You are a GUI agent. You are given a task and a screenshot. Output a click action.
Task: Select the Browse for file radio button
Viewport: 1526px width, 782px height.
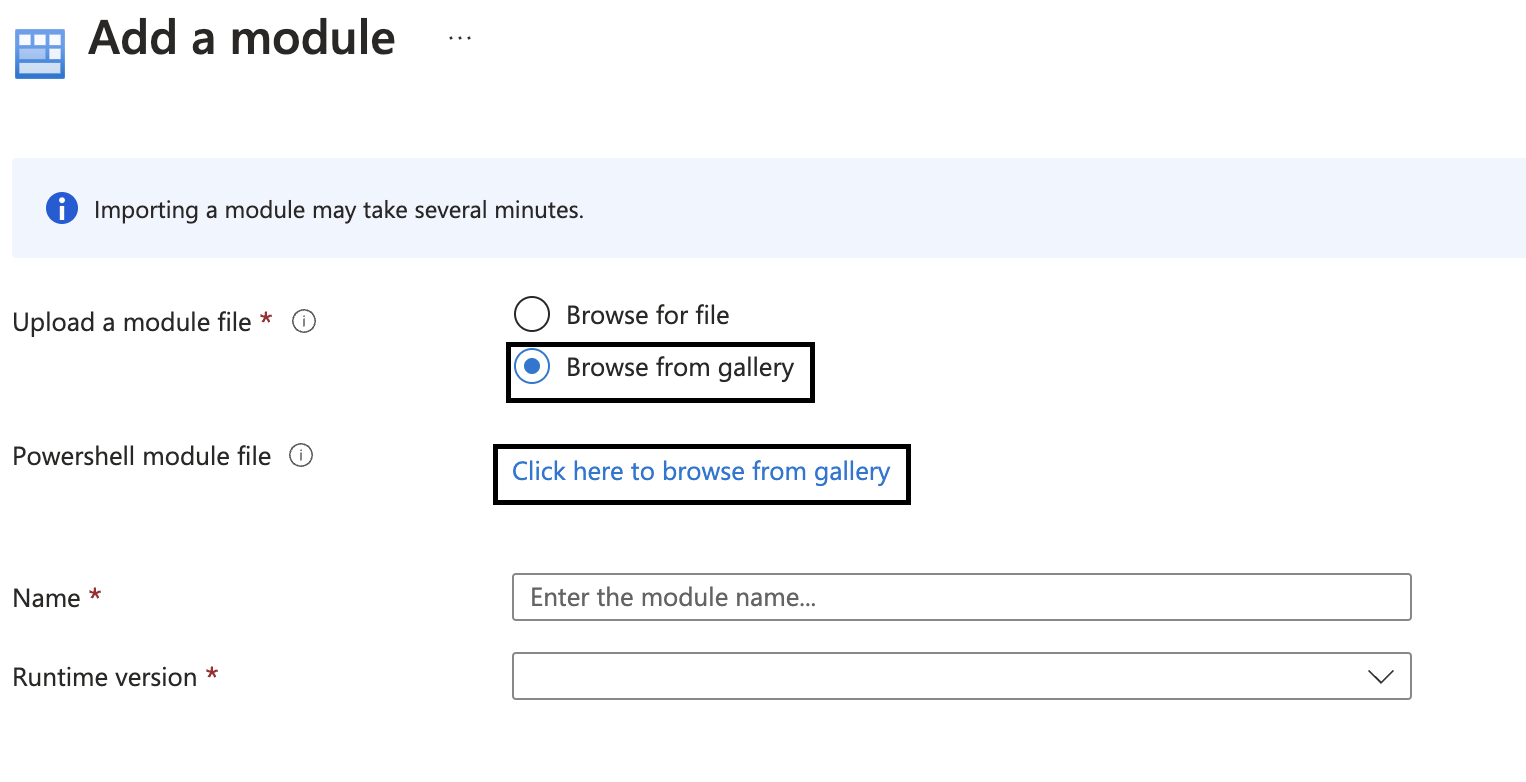click(x=531, y=314)
